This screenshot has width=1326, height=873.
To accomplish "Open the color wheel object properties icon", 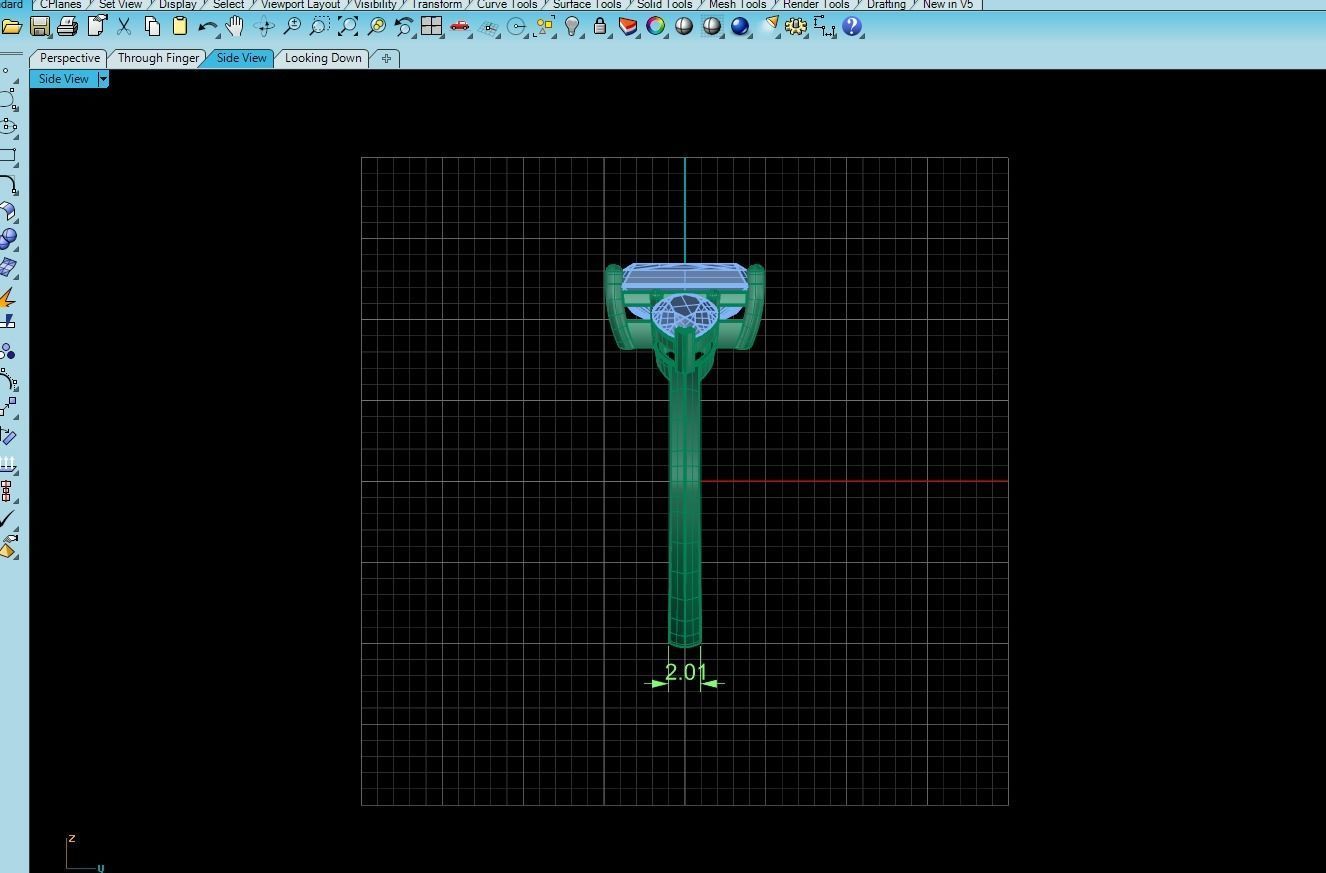I will coord(656,27).
